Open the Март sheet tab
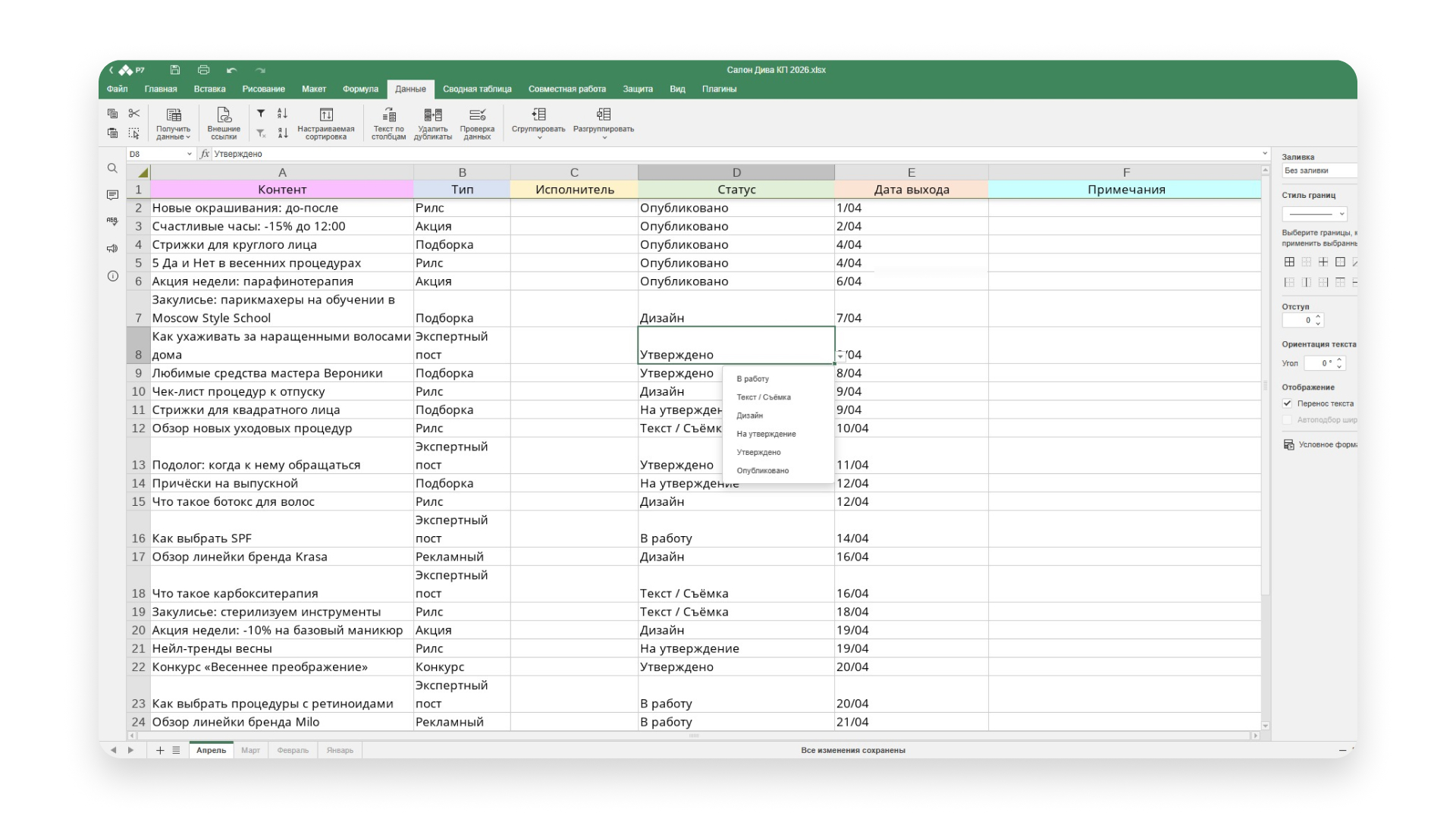 coord(250,750)
